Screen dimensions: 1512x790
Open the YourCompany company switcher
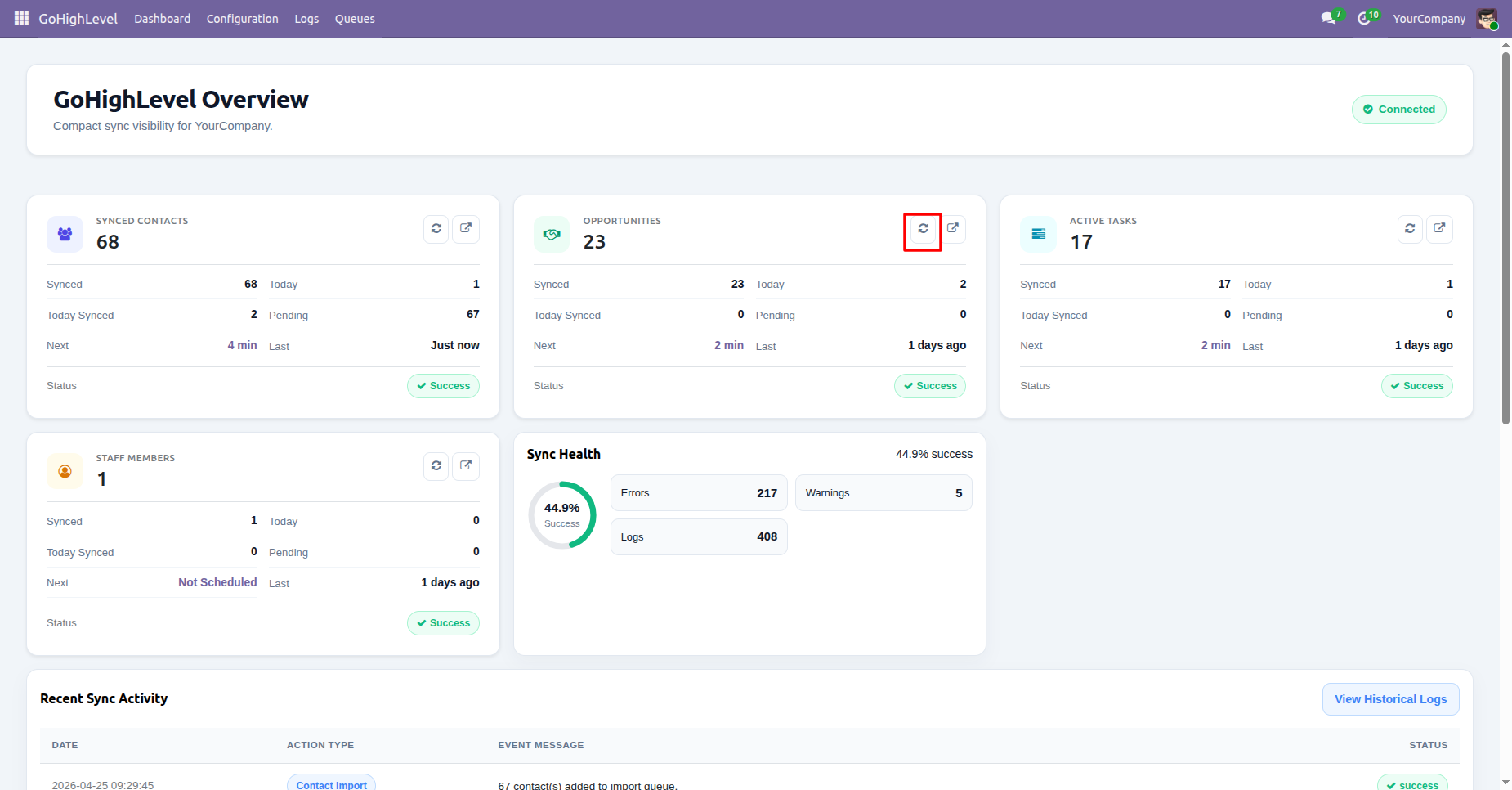coord(1429,19)
